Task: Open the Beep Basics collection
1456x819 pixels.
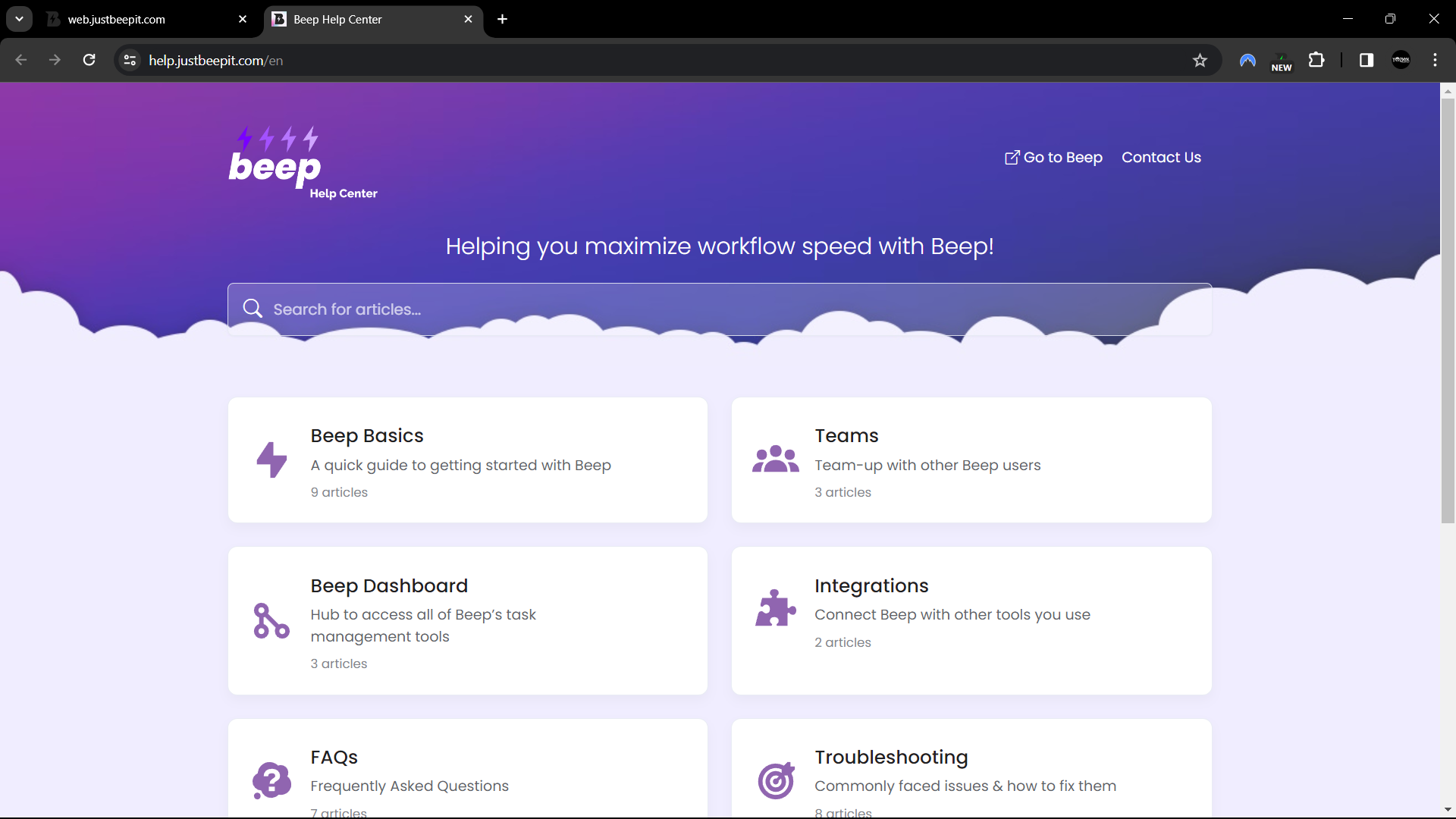Action: click(467, 460)
